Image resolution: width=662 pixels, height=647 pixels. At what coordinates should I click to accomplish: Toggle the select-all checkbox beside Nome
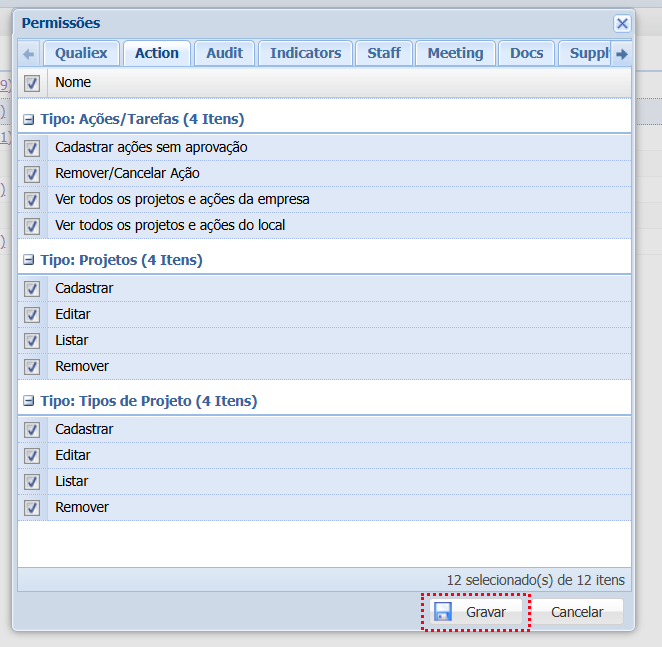click(x=32, y=83)
